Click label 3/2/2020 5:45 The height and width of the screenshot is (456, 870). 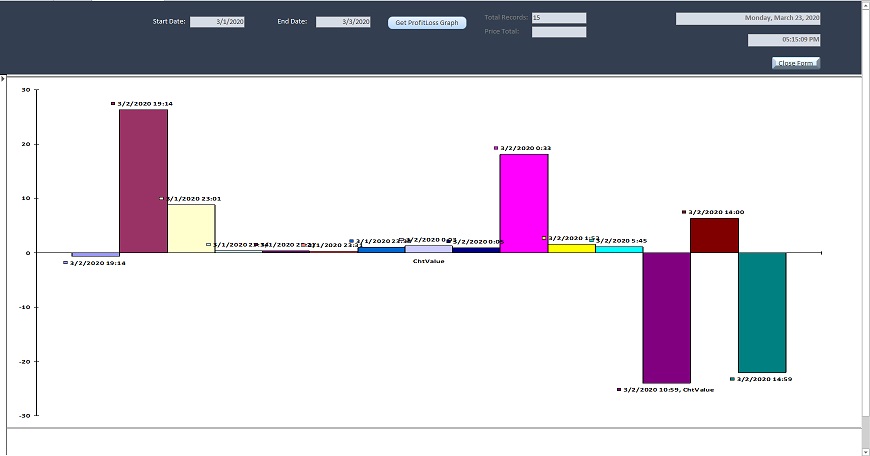click(621, 241)
